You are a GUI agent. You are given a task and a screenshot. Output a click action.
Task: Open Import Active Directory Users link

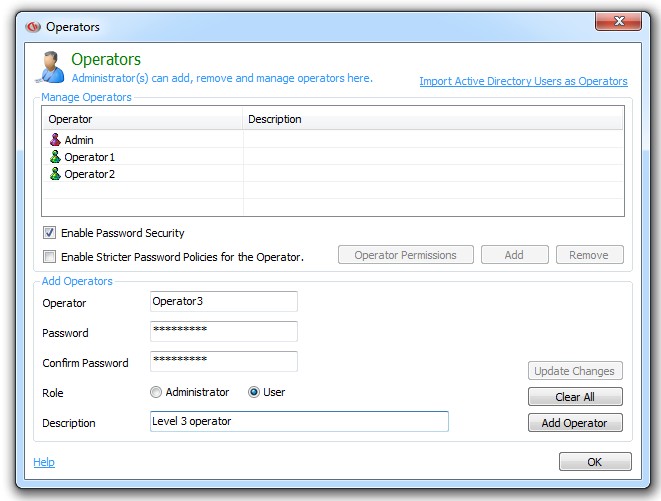coord(523,81)
